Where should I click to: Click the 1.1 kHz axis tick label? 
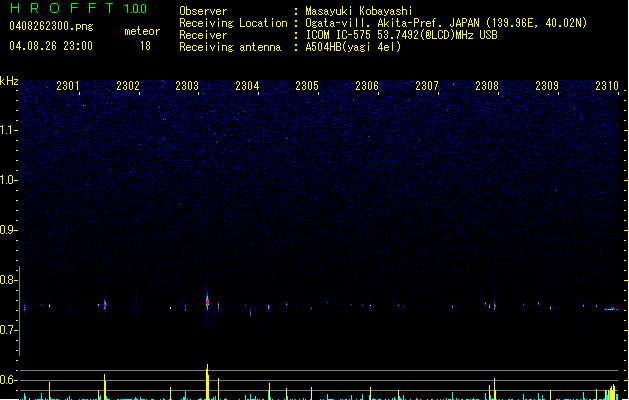pyautogui.click(x=8, y=130)
